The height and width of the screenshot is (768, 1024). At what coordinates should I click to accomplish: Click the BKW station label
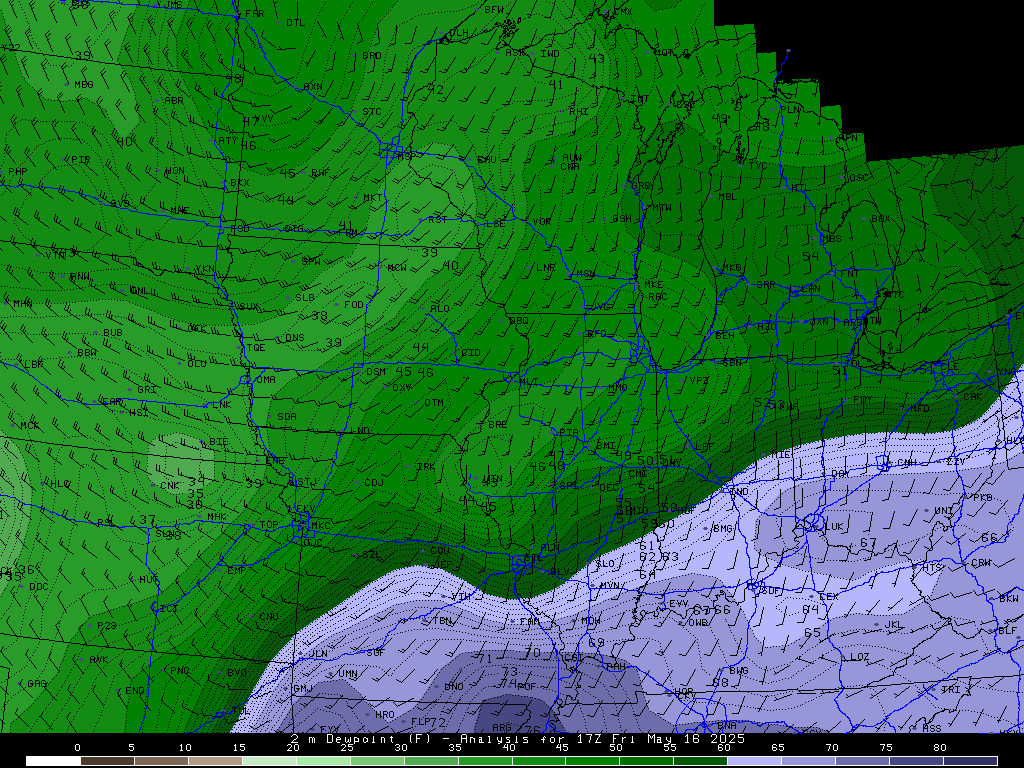(1008, 599)
